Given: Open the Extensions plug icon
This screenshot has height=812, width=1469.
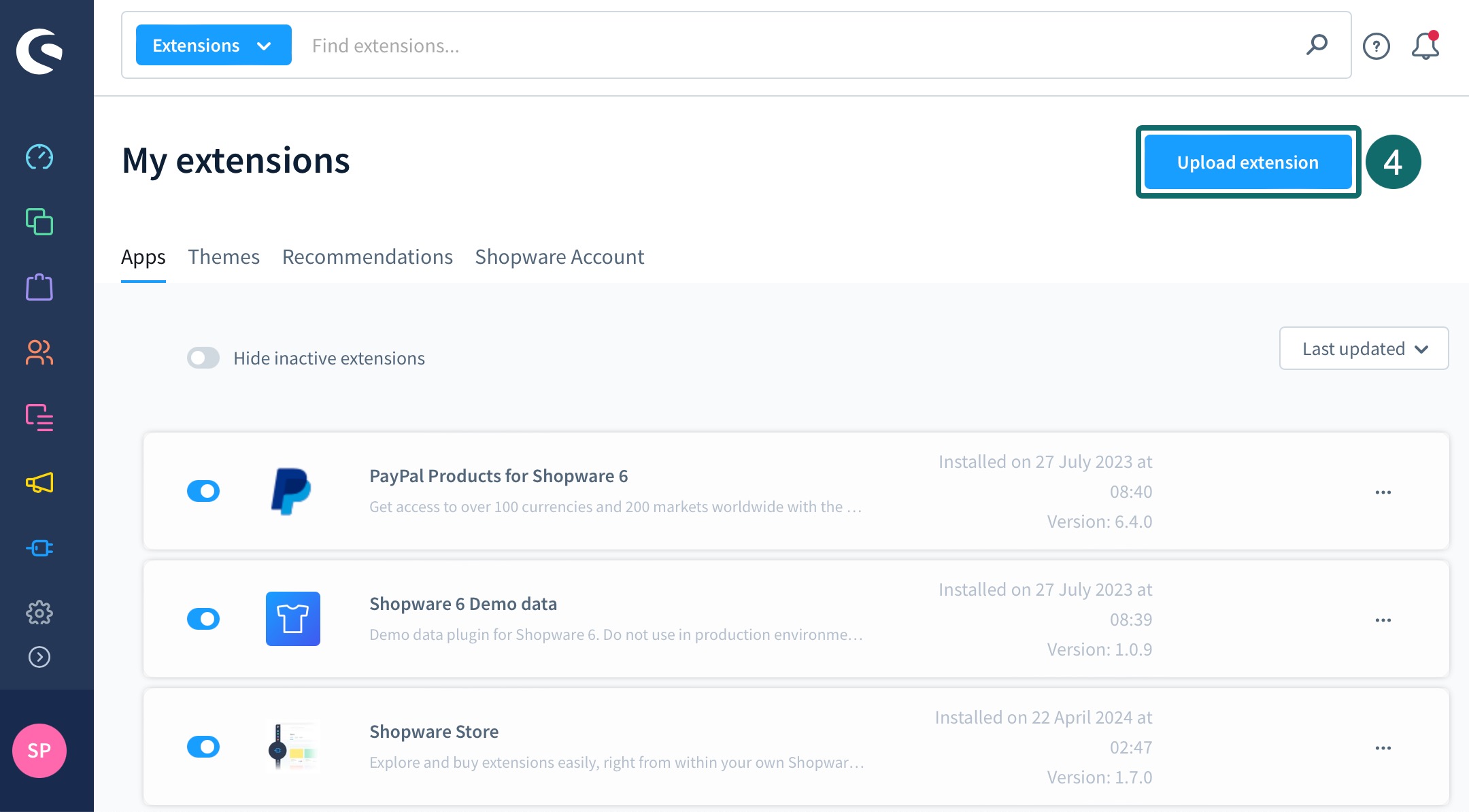Looking at the screenshot, I should (39, 548).
